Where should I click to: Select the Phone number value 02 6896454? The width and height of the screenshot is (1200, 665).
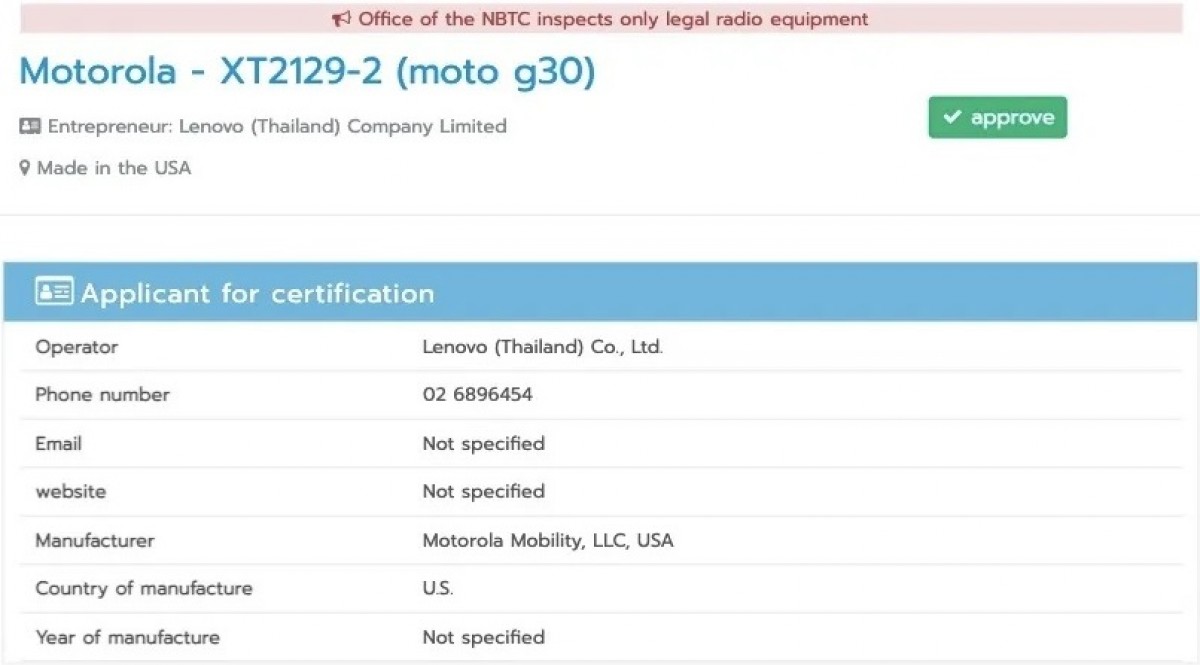coord(477,394)
